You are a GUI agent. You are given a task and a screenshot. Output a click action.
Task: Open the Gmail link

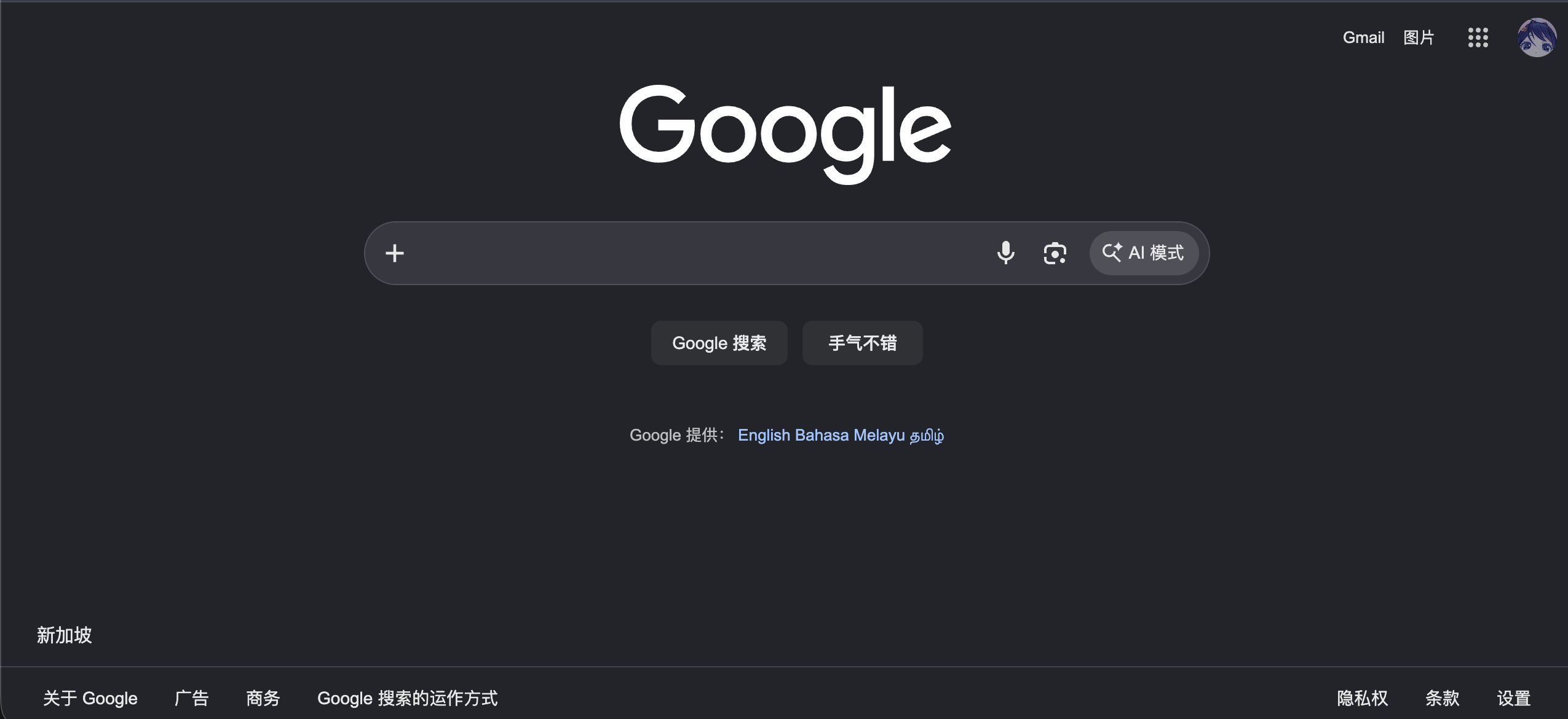point(1363,37)
